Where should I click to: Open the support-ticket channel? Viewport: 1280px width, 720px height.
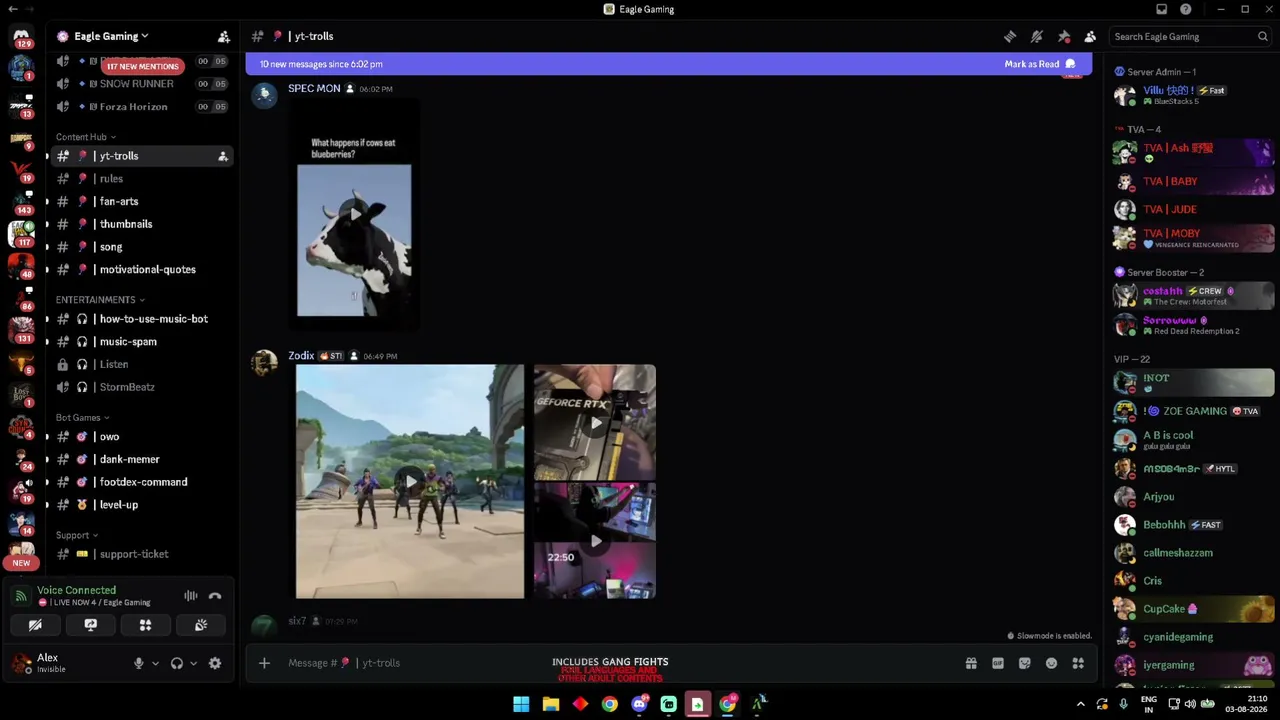(140, 554)
